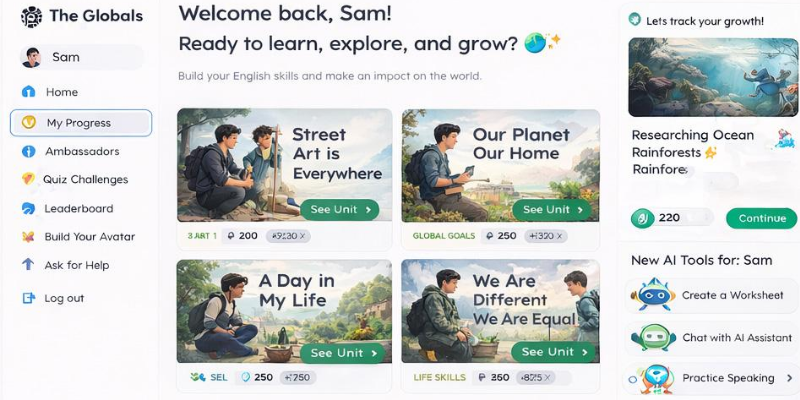Click the Home house icon
The width and height of the screenshot is (800, 400).
[x=29, y=92]
